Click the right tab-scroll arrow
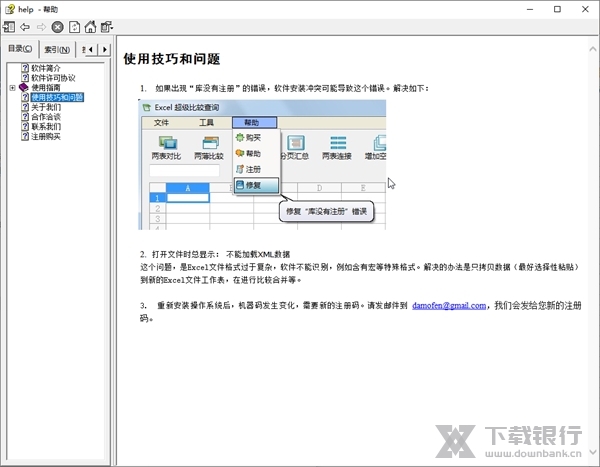The height and width of the screenshot is (467, 600). coord(104,49)
